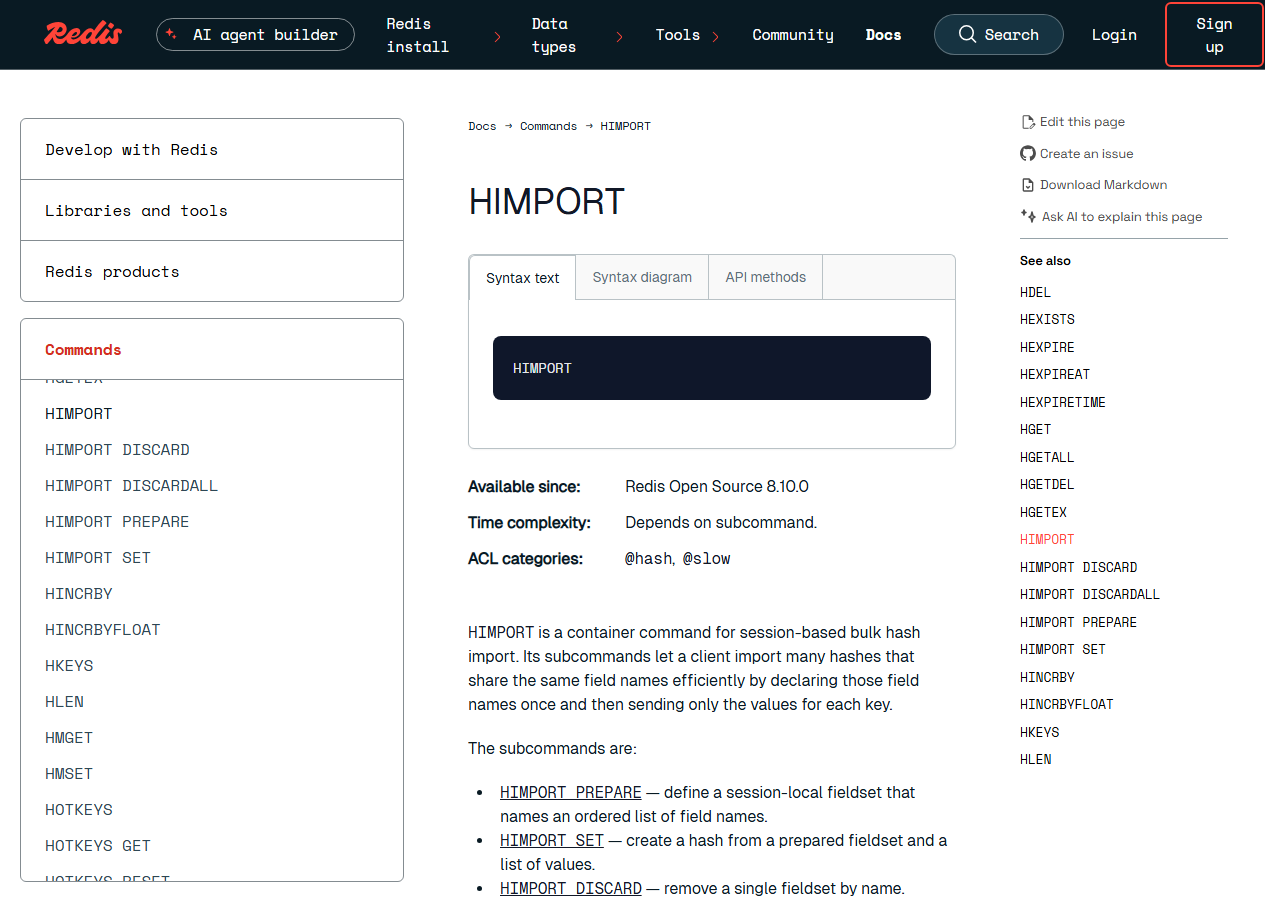
Task: Open HIMPORT DISCARDALL in the See also list
Action: click(1090, 594)
